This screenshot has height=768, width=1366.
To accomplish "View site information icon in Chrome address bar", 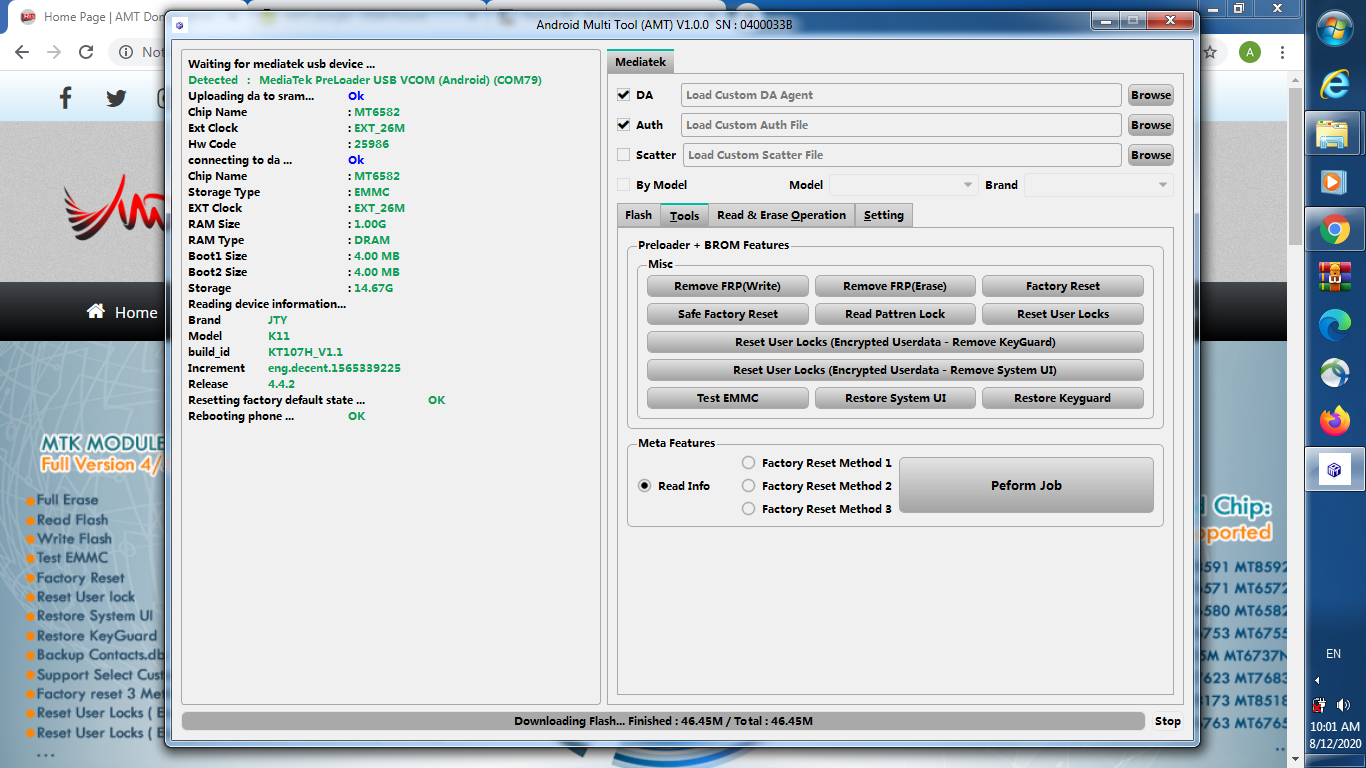I will tap(127, 52).
